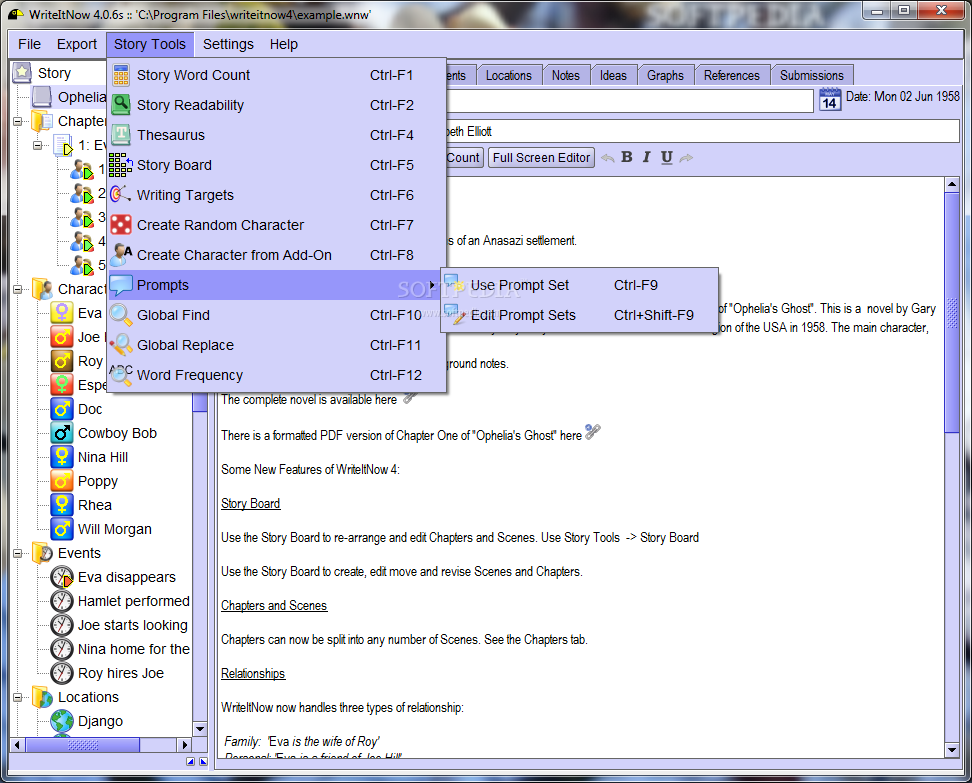
Task: Collapse the Characters tree node
Action: [x=17, y=289]
